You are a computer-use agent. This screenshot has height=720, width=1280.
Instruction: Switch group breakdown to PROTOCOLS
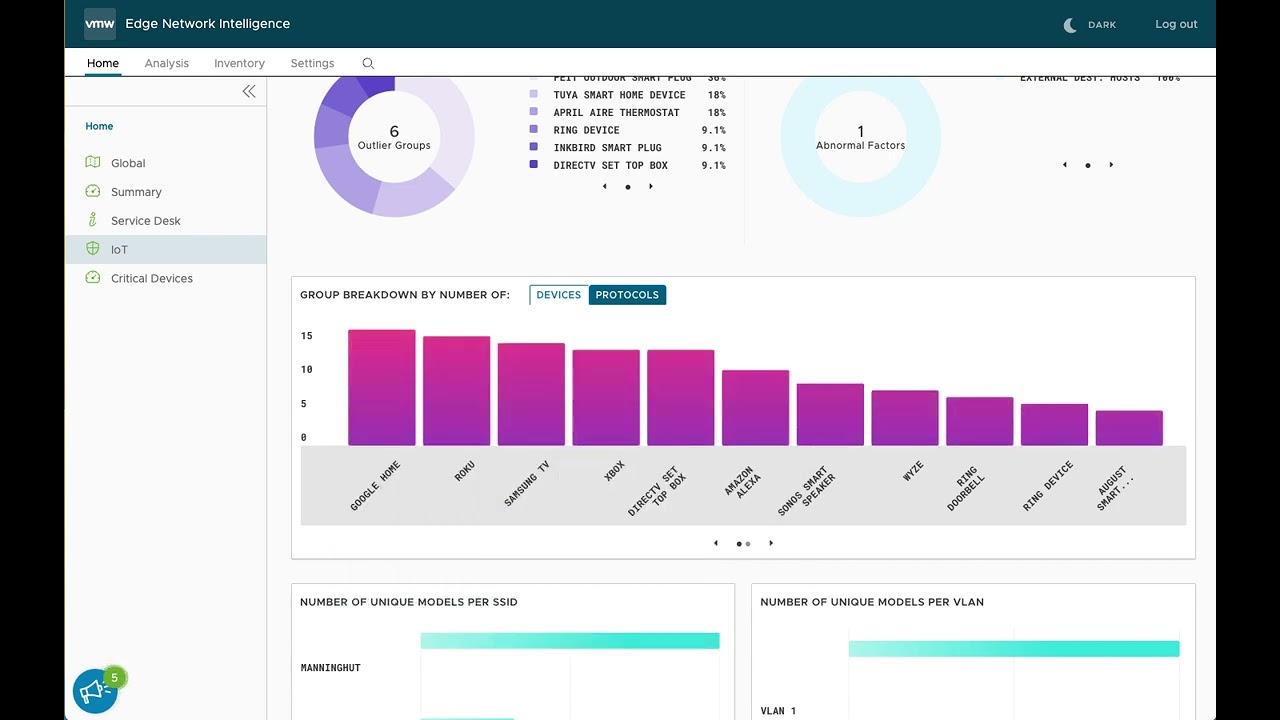tap(627, 295)
